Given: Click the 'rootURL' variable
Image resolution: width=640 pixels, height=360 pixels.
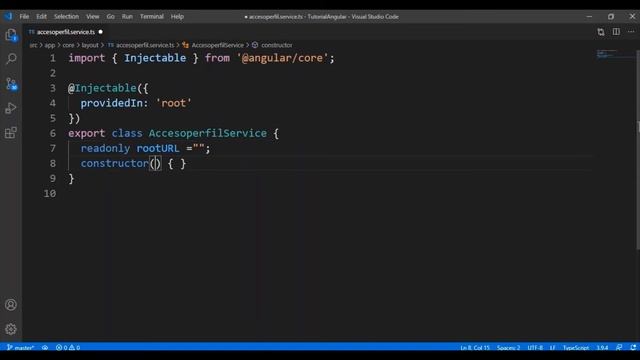Looking at the screenshot, I should (158, 149).
